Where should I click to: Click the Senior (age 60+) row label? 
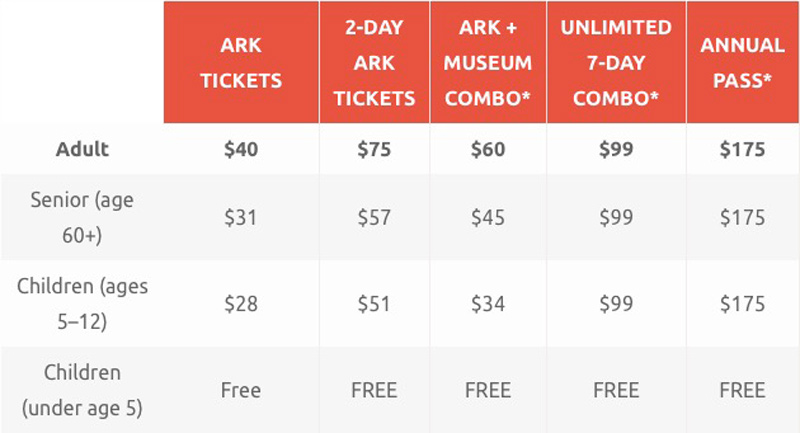tap(82, 218)
